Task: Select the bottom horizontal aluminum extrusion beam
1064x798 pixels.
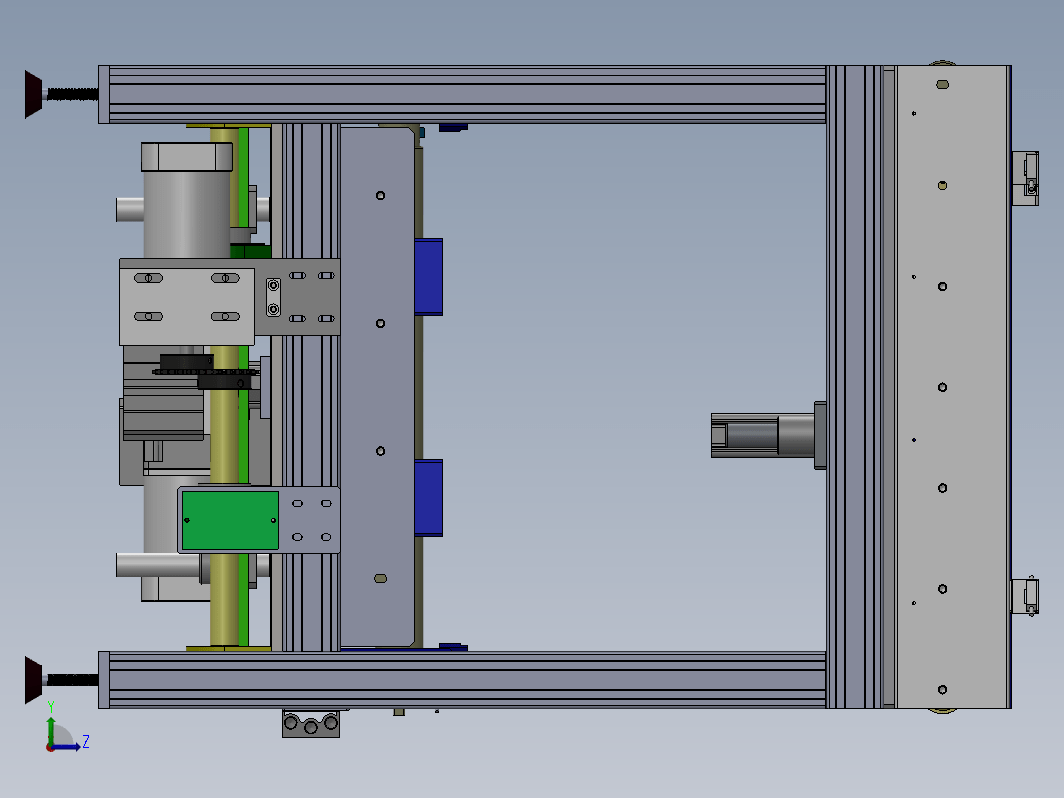Action: 467,680
